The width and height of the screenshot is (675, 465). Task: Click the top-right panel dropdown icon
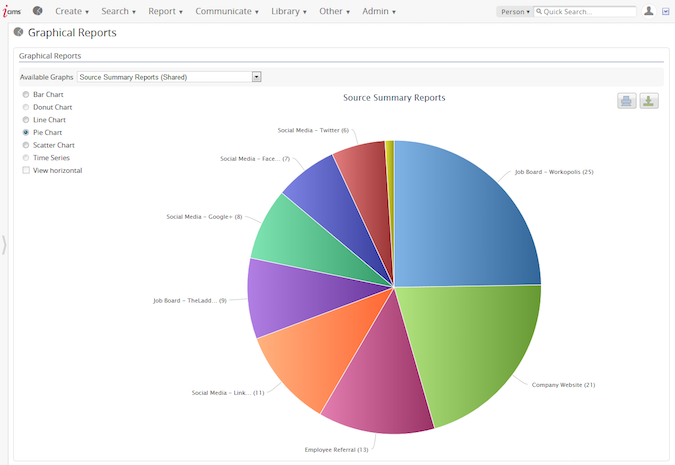[x=666, y=11]
